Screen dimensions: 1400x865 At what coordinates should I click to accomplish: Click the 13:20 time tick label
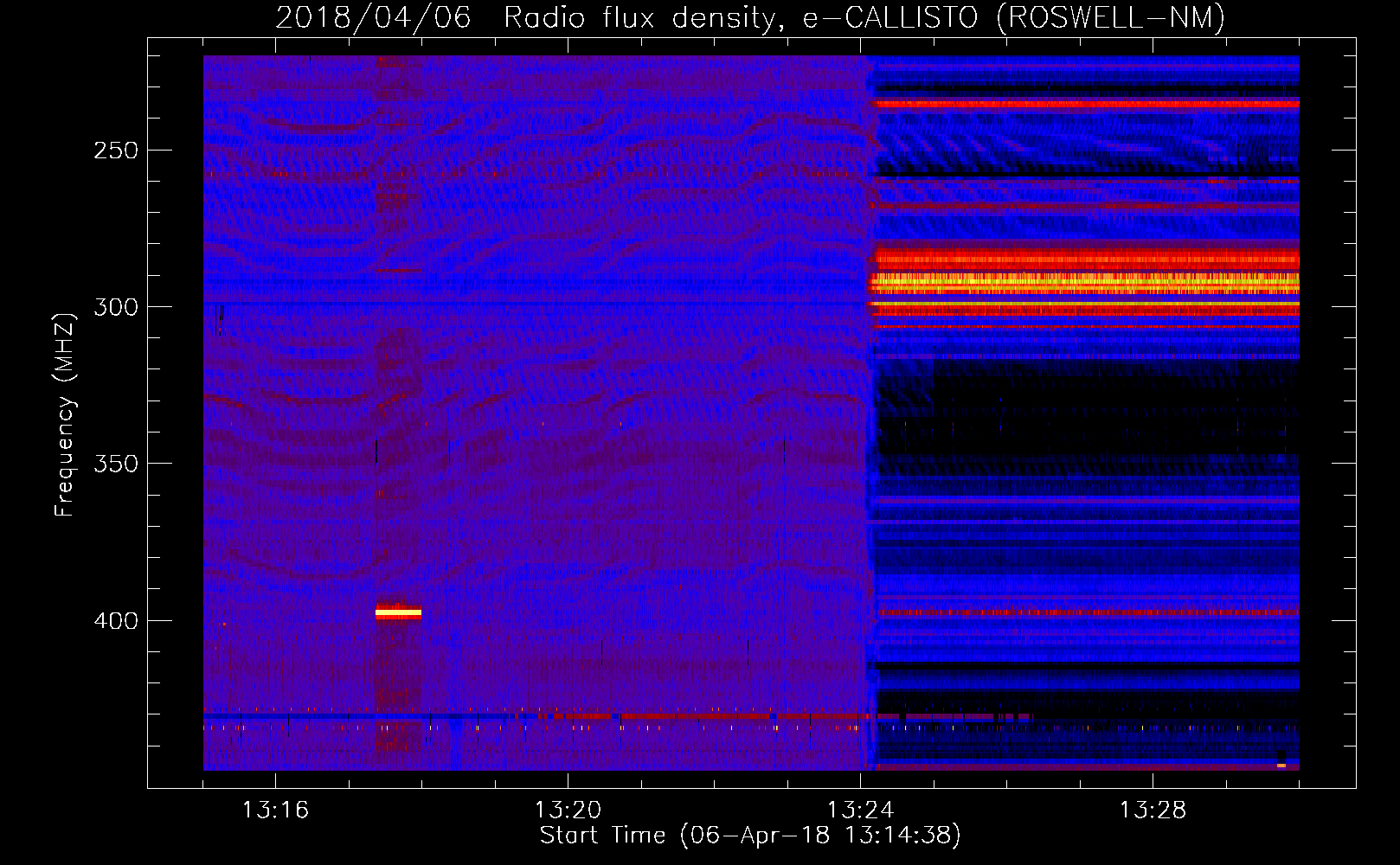[x=568, y=811]
